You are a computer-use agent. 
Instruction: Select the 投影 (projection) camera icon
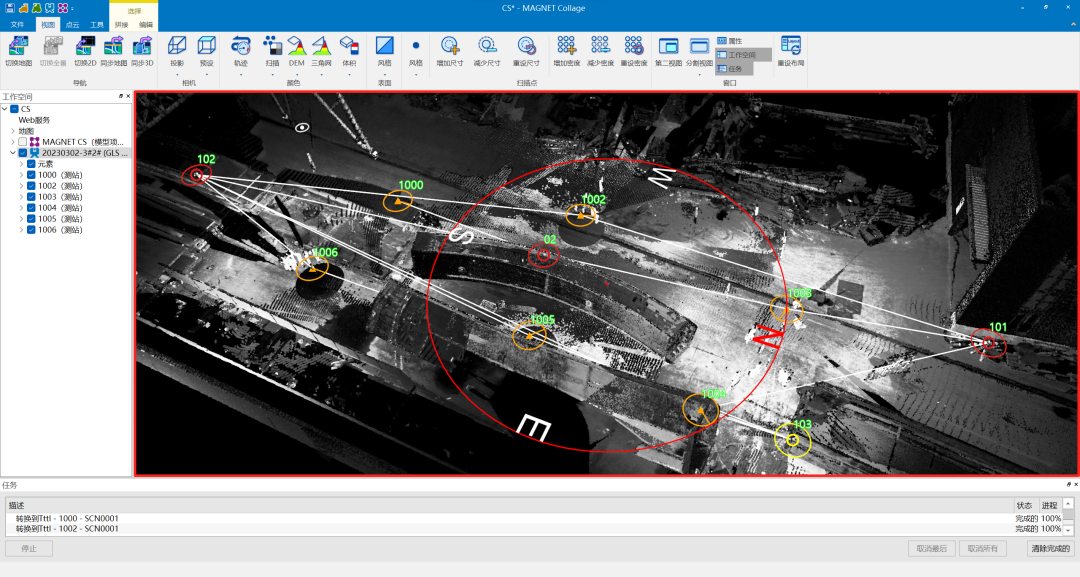click(177, 46)
